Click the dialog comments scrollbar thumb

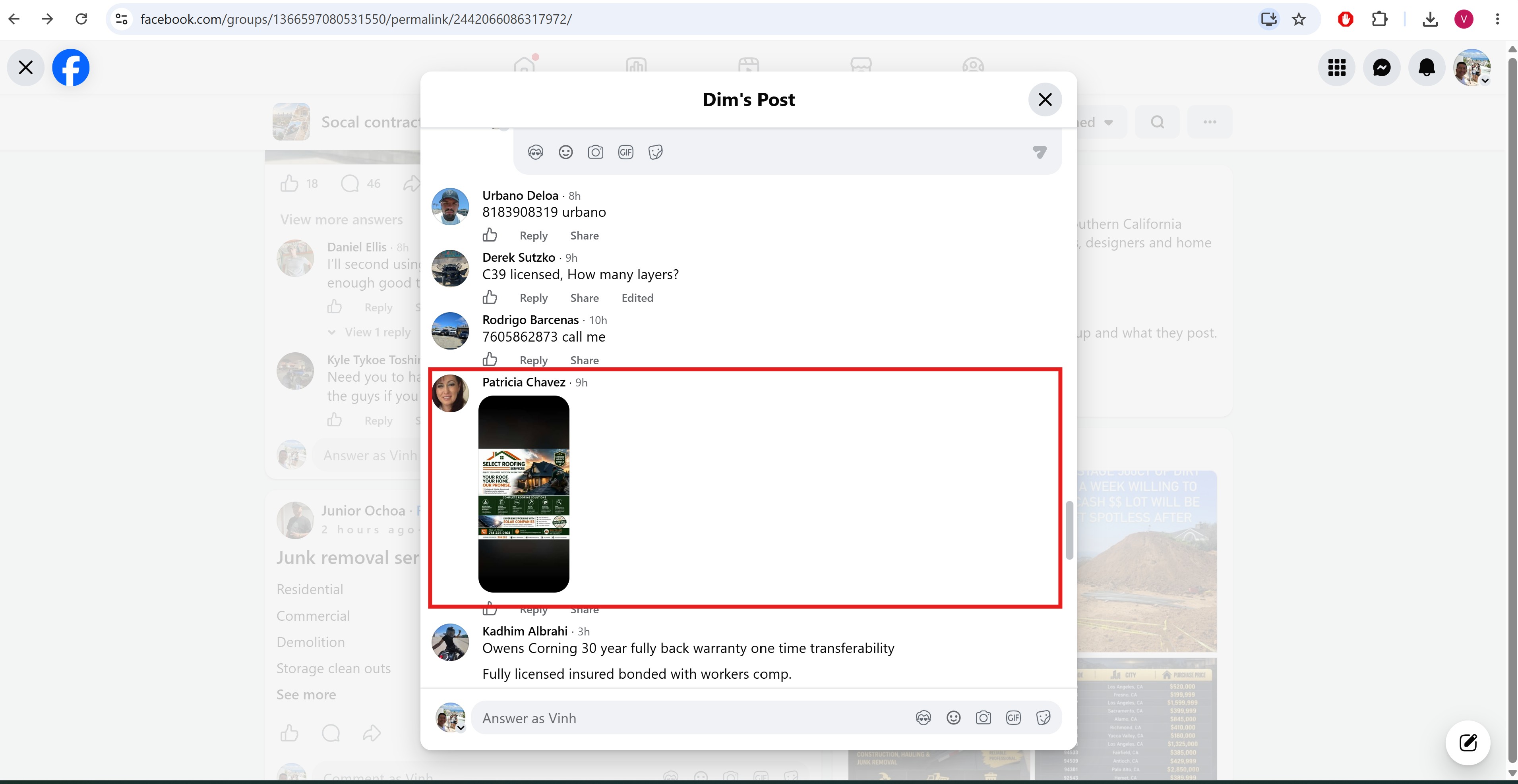1069,530
